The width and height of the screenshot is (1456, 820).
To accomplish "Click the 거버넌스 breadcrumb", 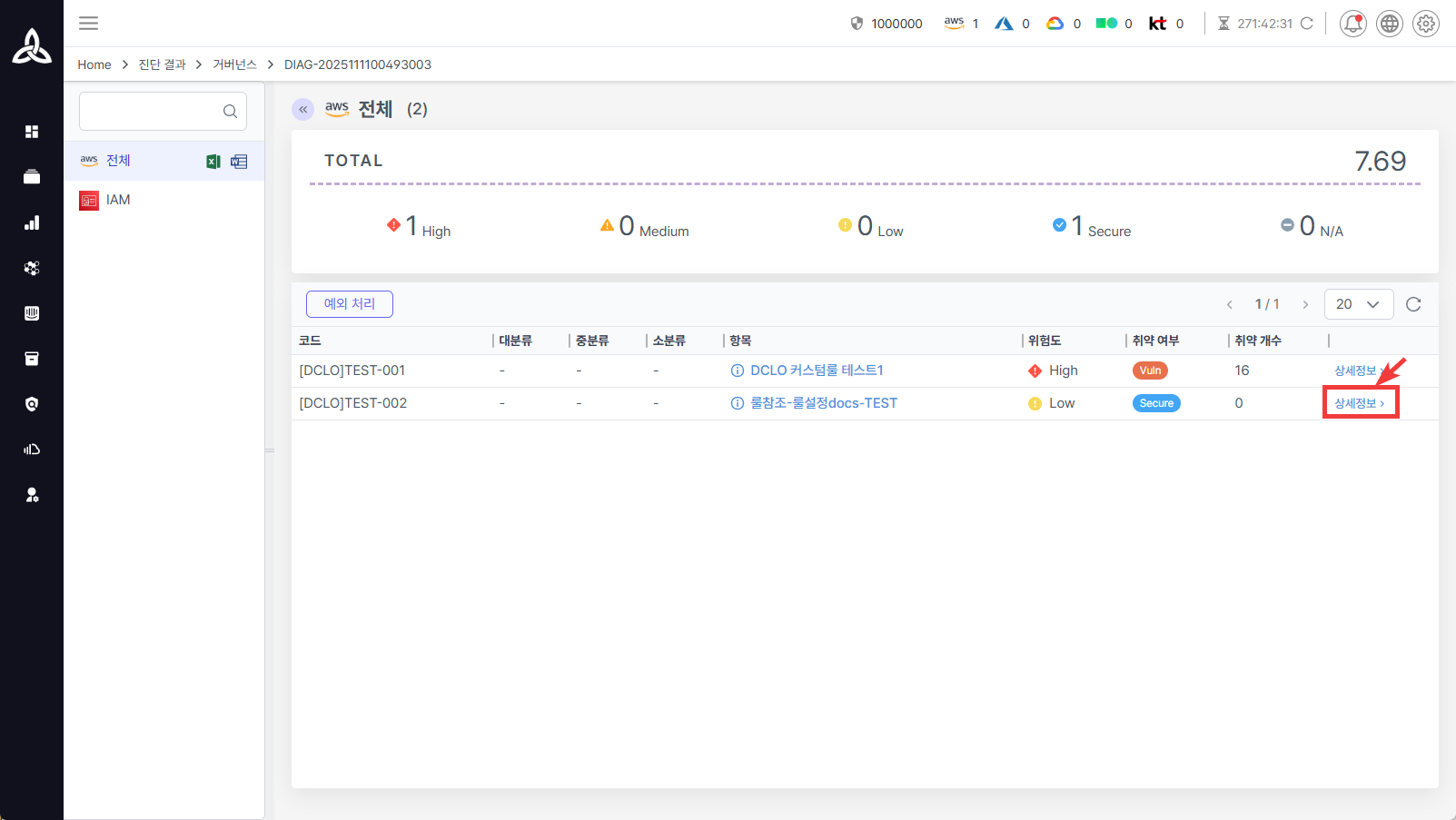I will pos(234,64).
